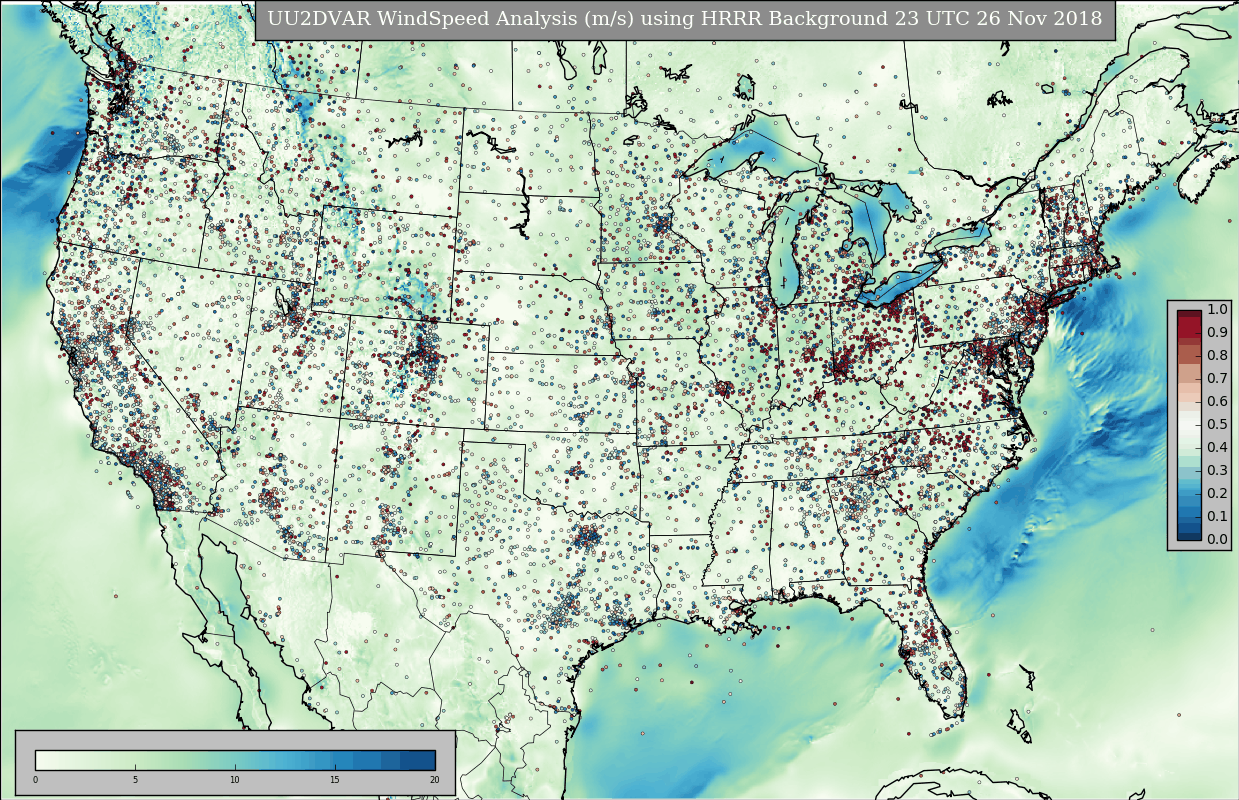The image size is (1239, 800).
Task: Click the 0.9 label on the vertical colorbar
Action: (x=1217, y=333)
